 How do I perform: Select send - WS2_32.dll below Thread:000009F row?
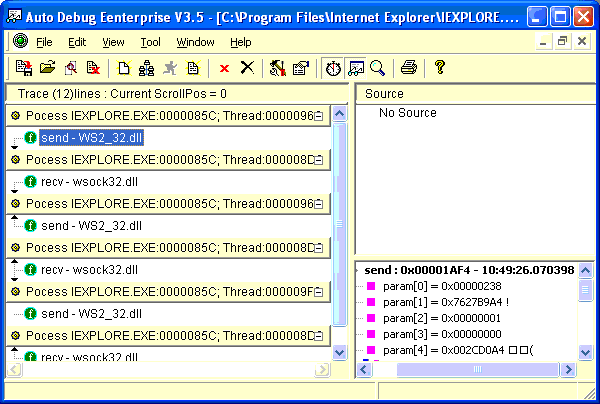coord(91,314)
